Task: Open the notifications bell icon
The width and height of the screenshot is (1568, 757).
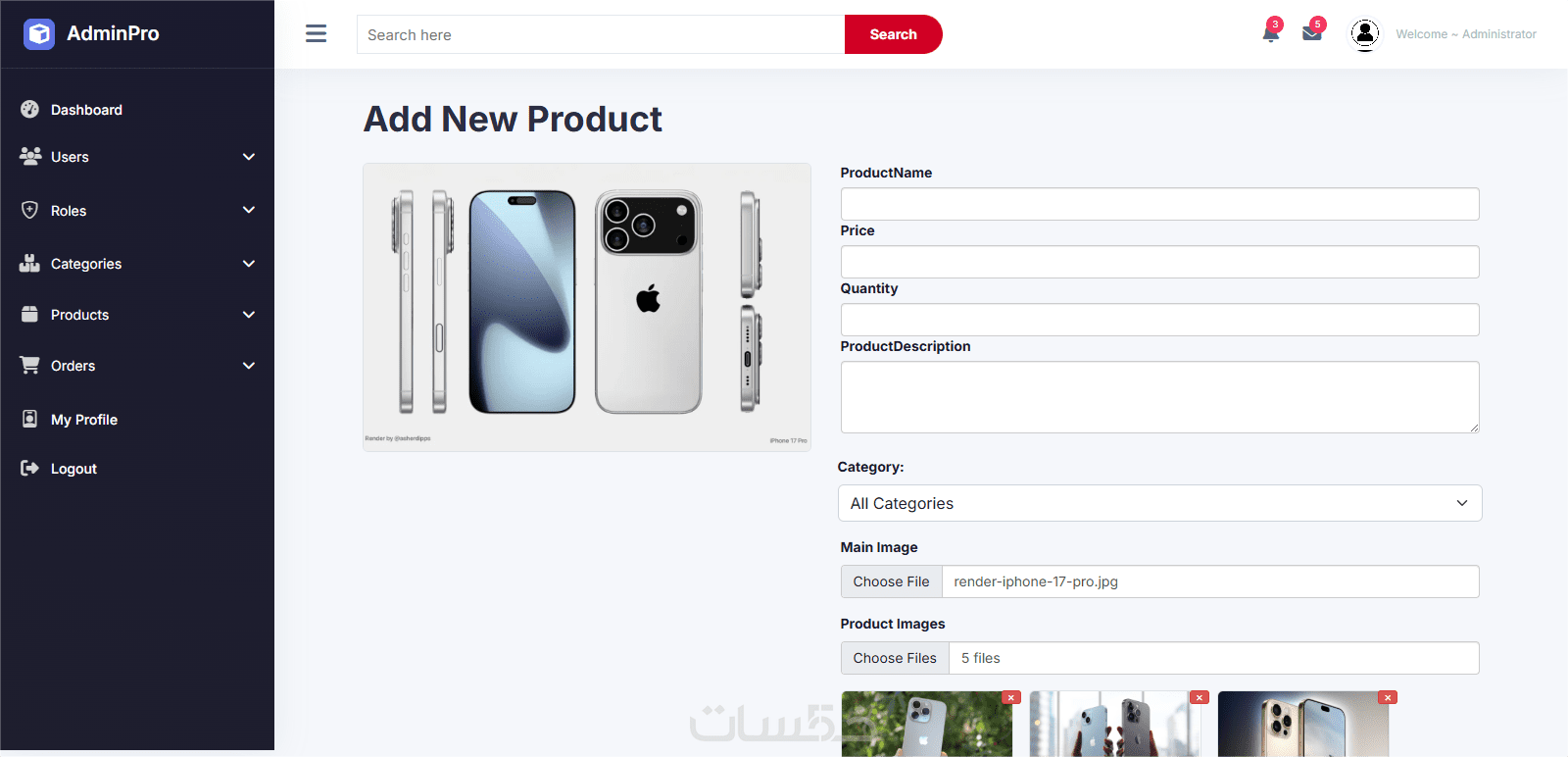Action: click(1271, 33)
